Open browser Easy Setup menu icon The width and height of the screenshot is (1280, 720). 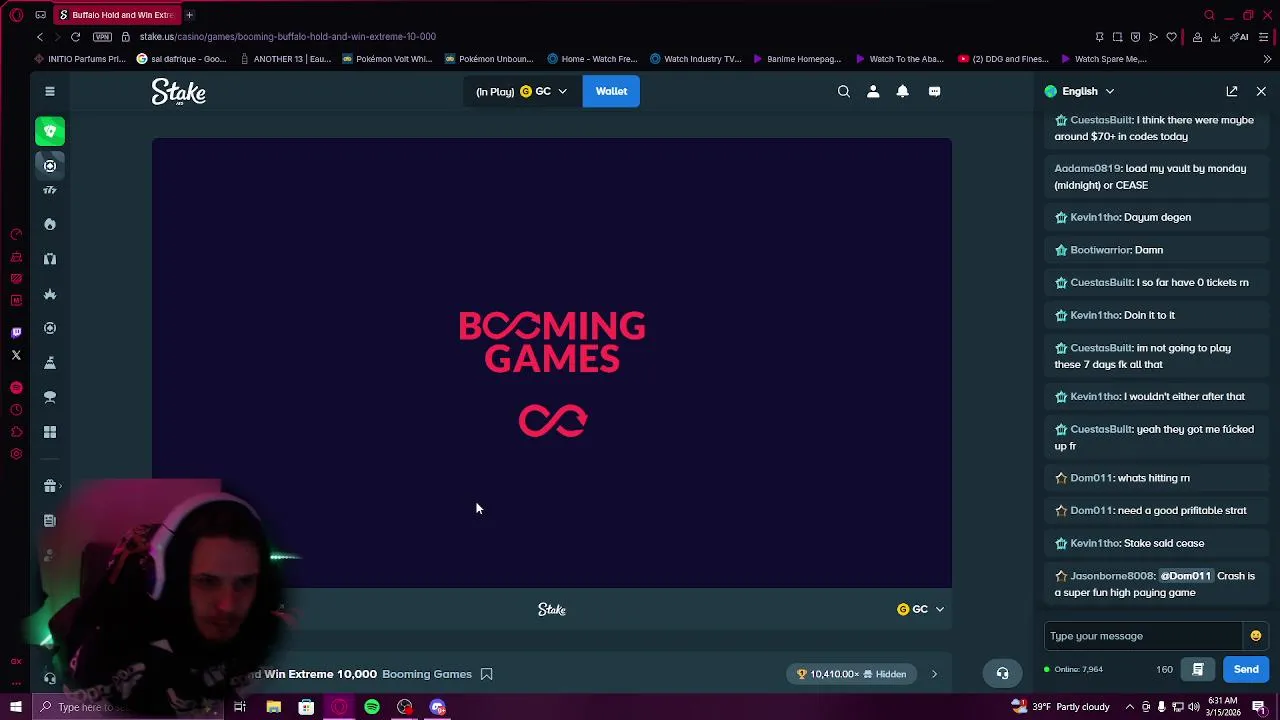point(1263,37)
